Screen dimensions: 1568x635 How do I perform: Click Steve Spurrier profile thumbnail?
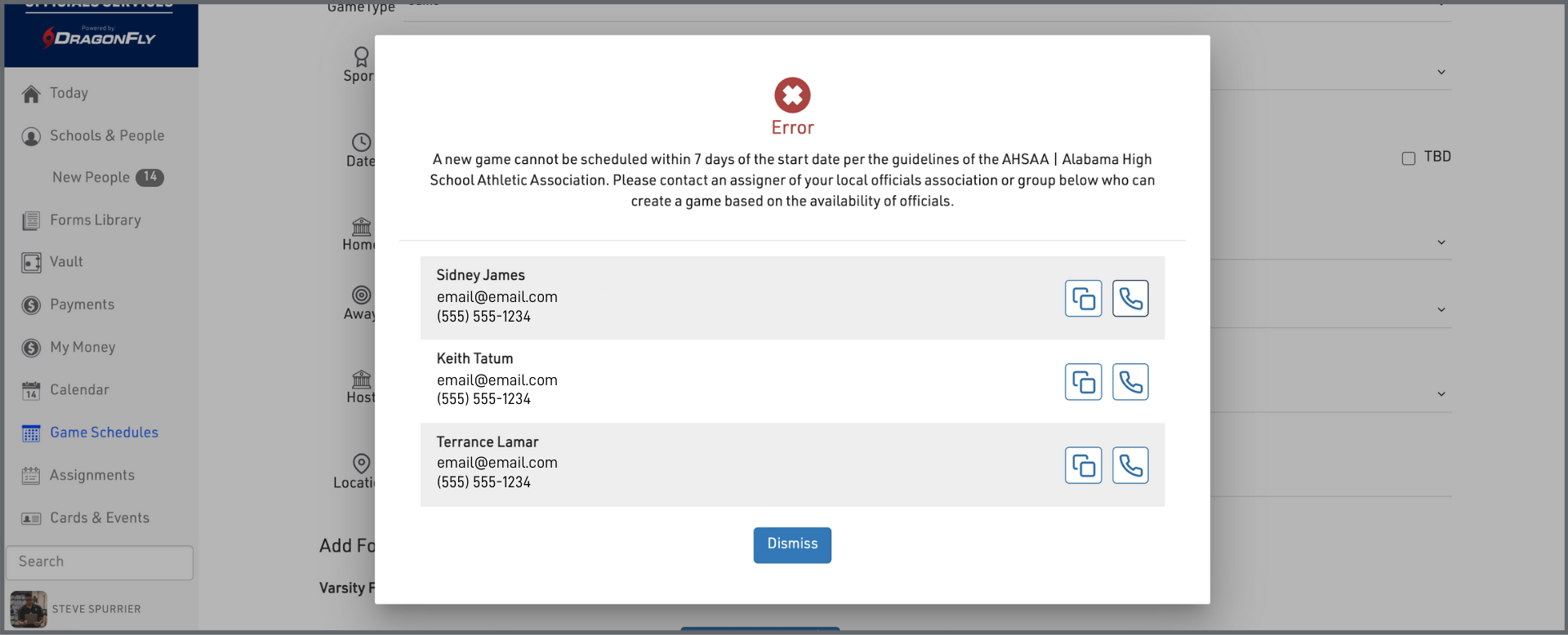tap(29, 609)
